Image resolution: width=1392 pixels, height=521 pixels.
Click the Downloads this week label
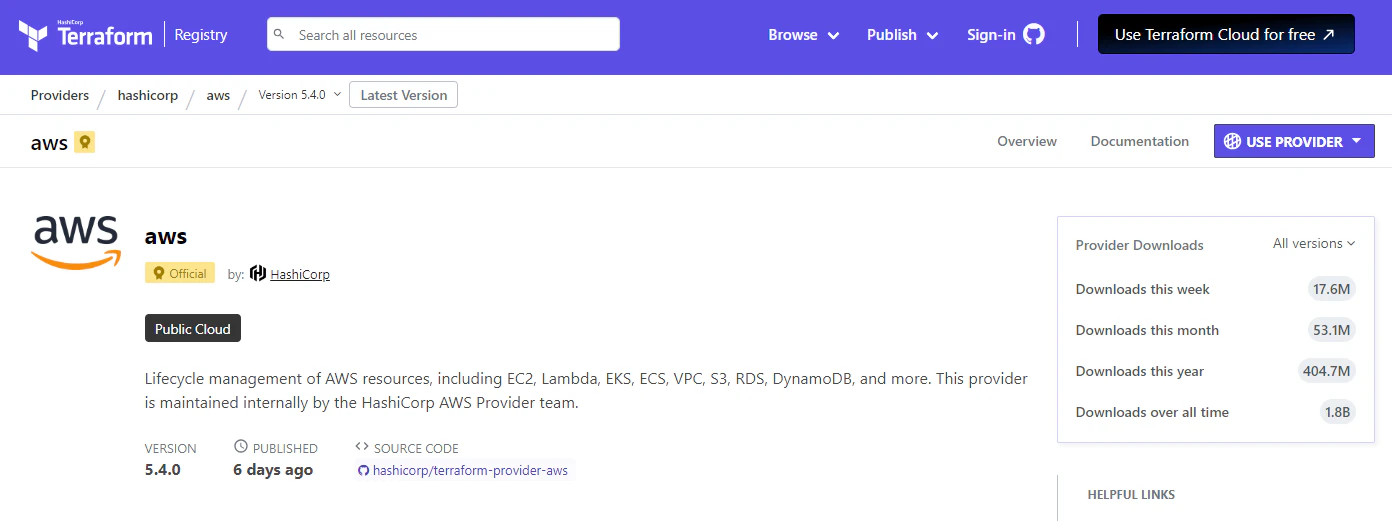1143,289
